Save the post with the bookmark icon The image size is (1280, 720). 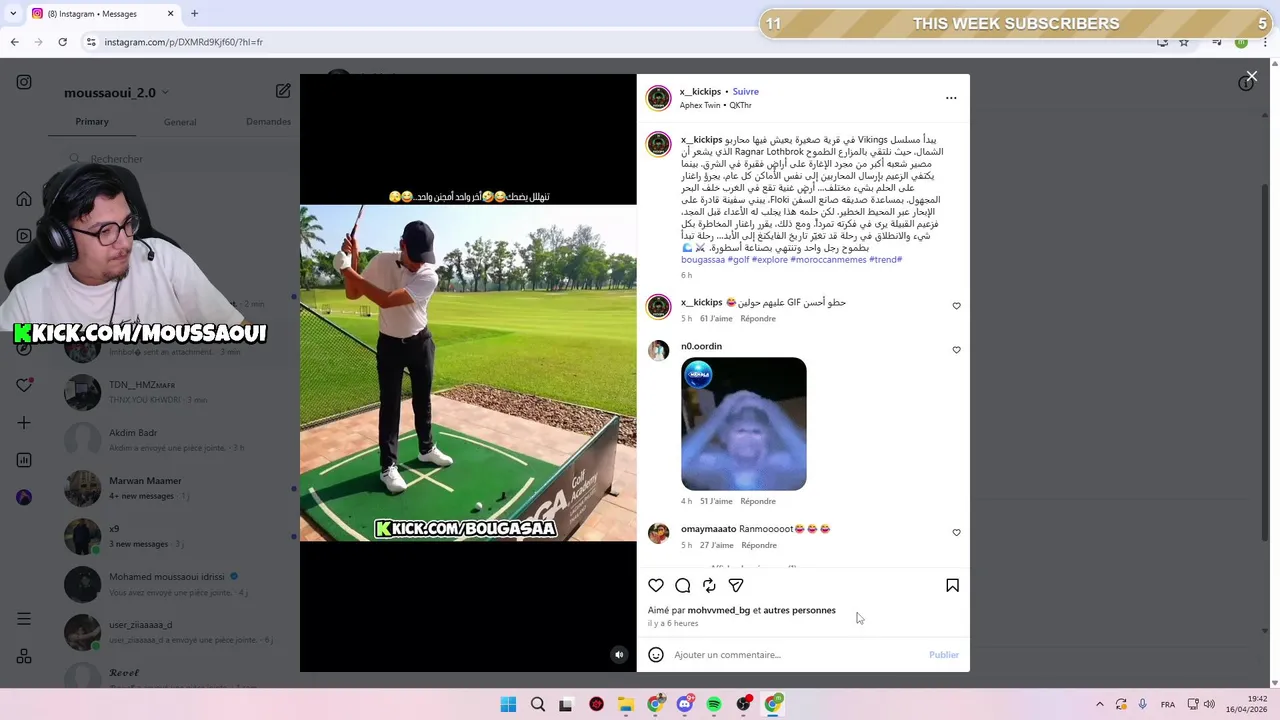tap(952, 585)
